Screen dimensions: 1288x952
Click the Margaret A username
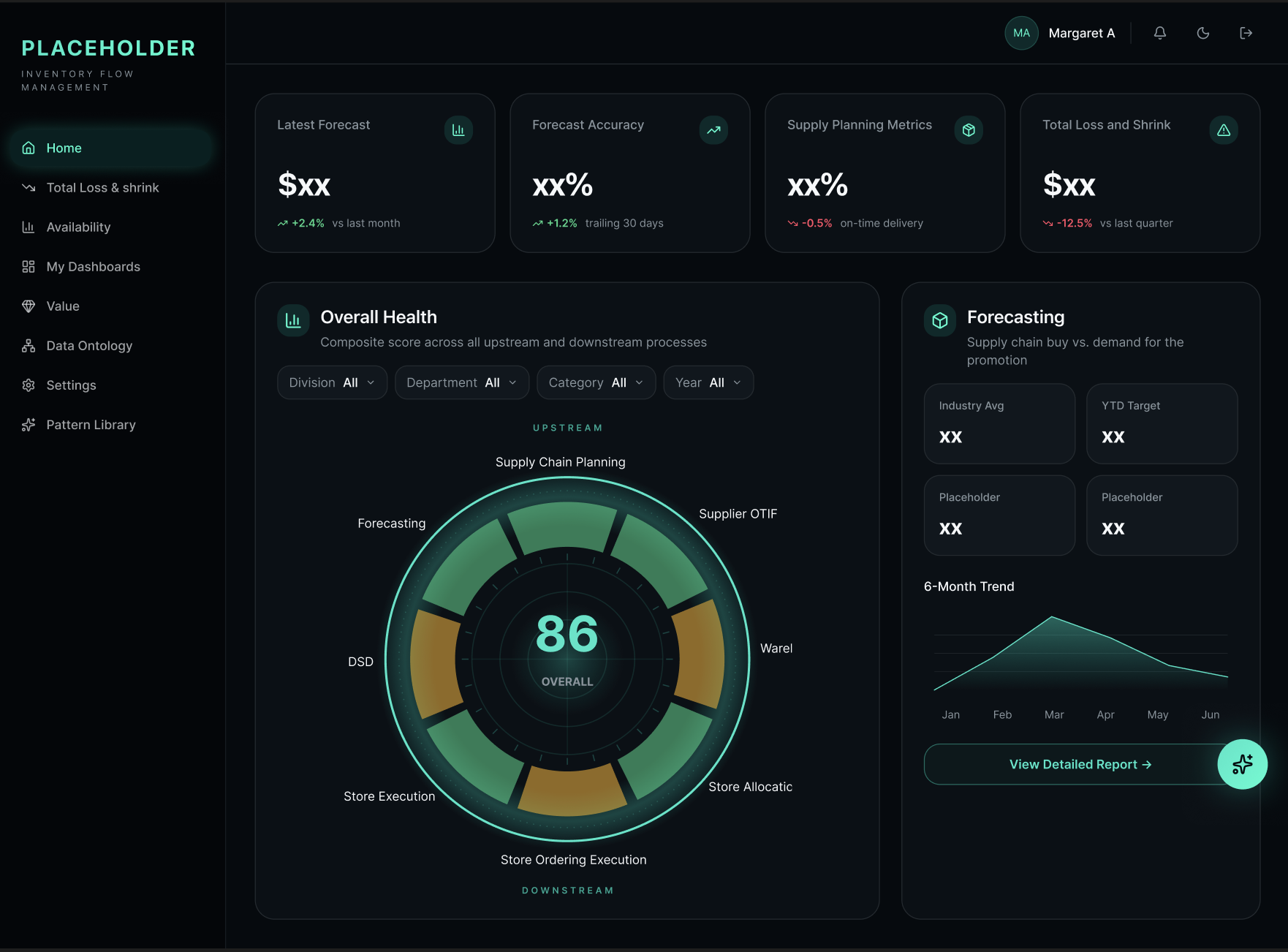point(1081,33)
